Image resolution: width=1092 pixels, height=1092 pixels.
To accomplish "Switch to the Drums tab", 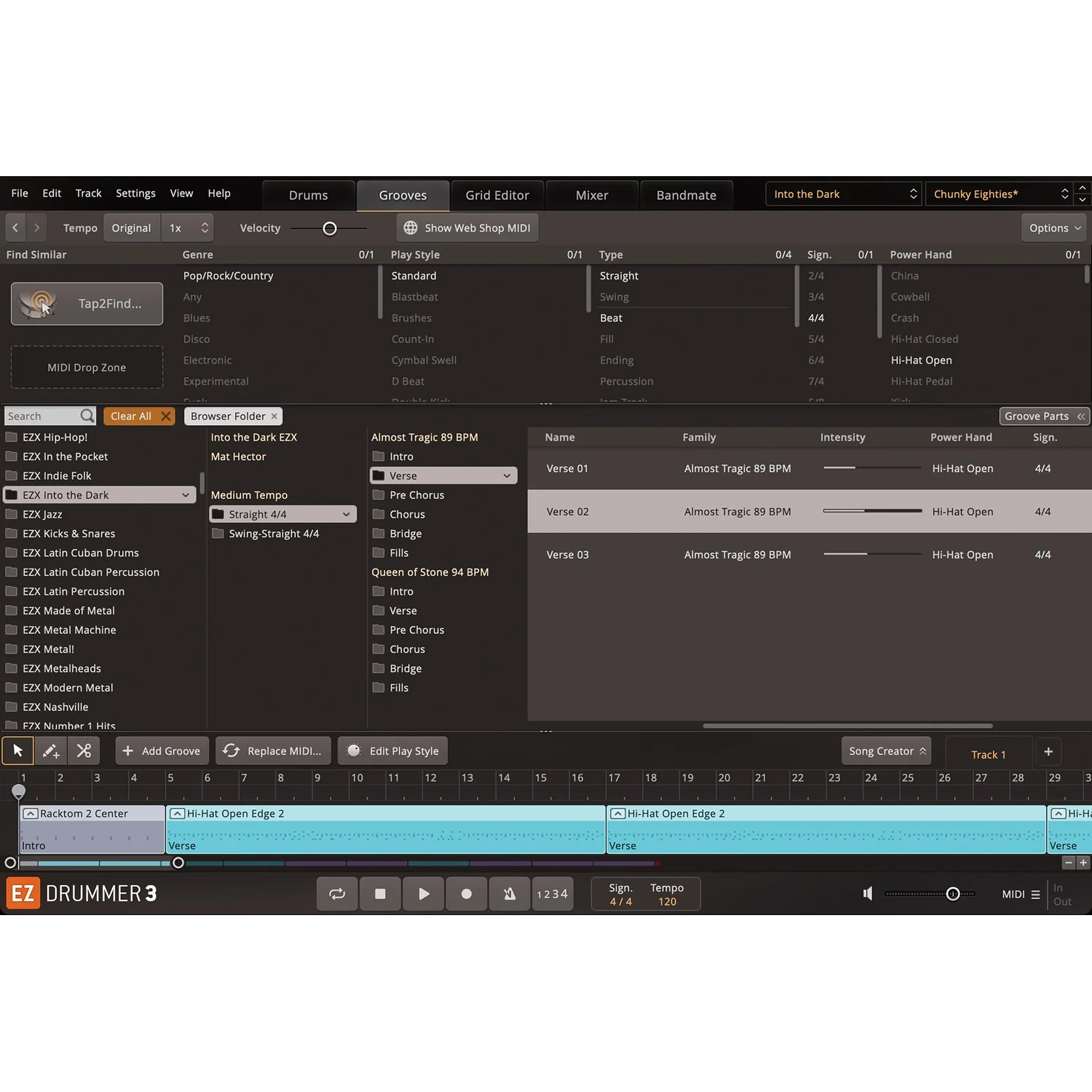I will click(x=309, y=195).
